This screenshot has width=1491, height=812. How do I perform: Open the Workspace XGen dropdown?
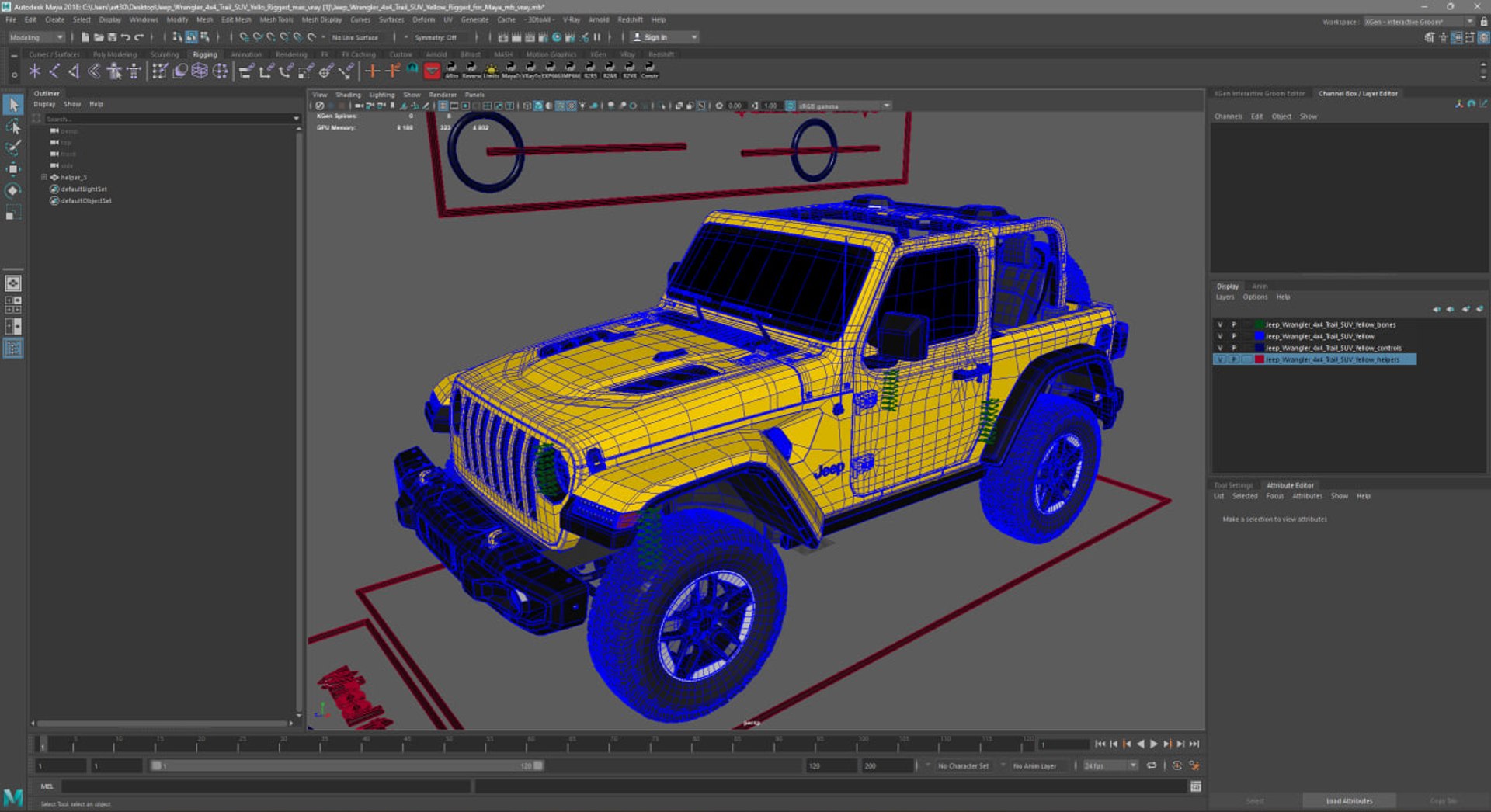[1419, 22]
